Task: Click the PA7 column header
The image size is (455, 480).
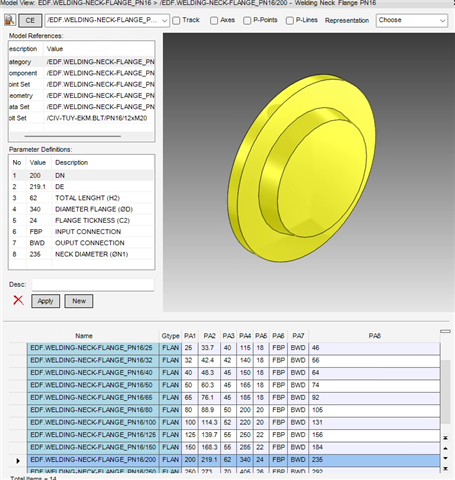Action: [298, 336]
